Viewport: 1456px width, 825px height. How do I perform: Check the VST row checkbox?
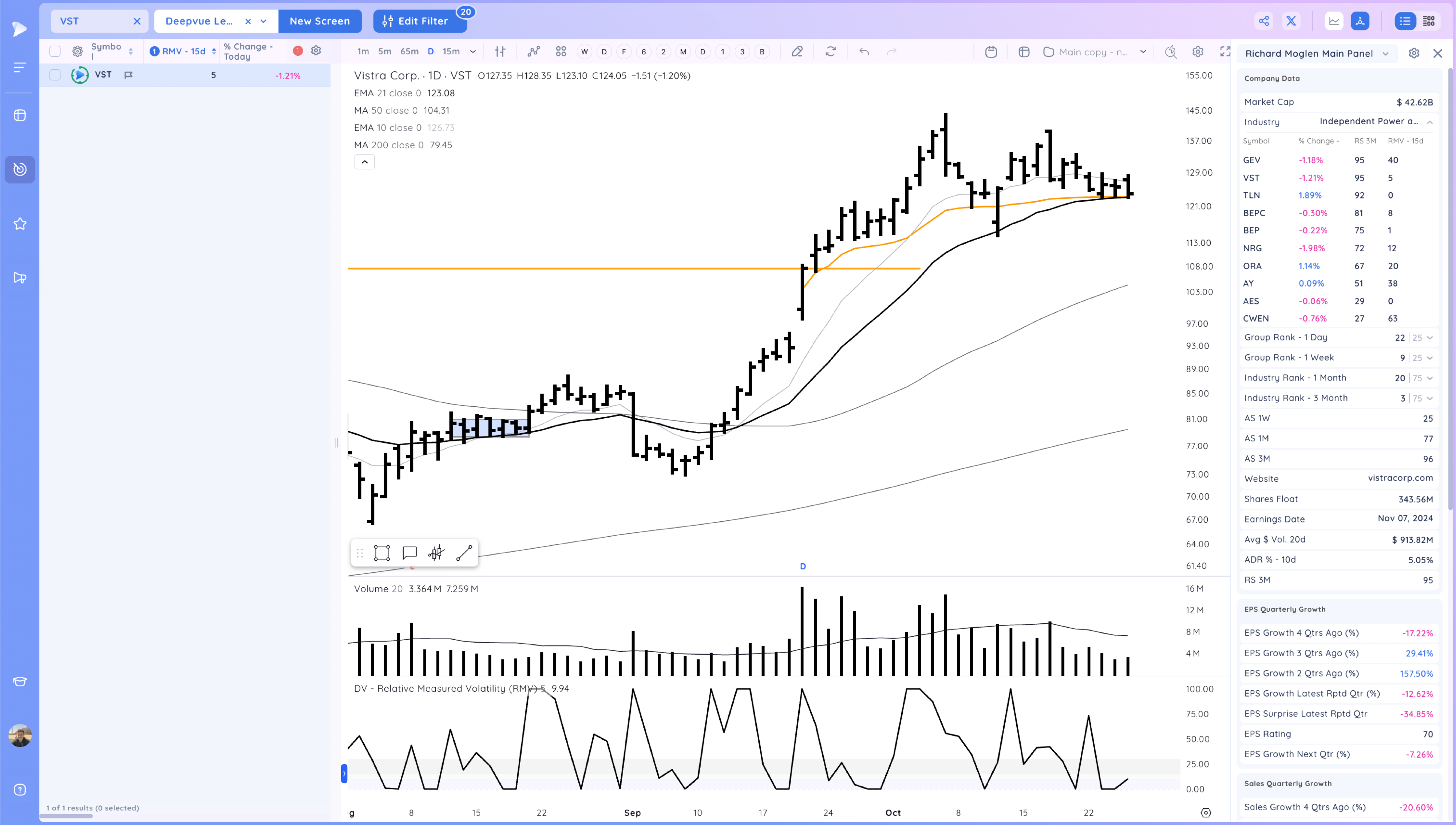coord(55,75)
